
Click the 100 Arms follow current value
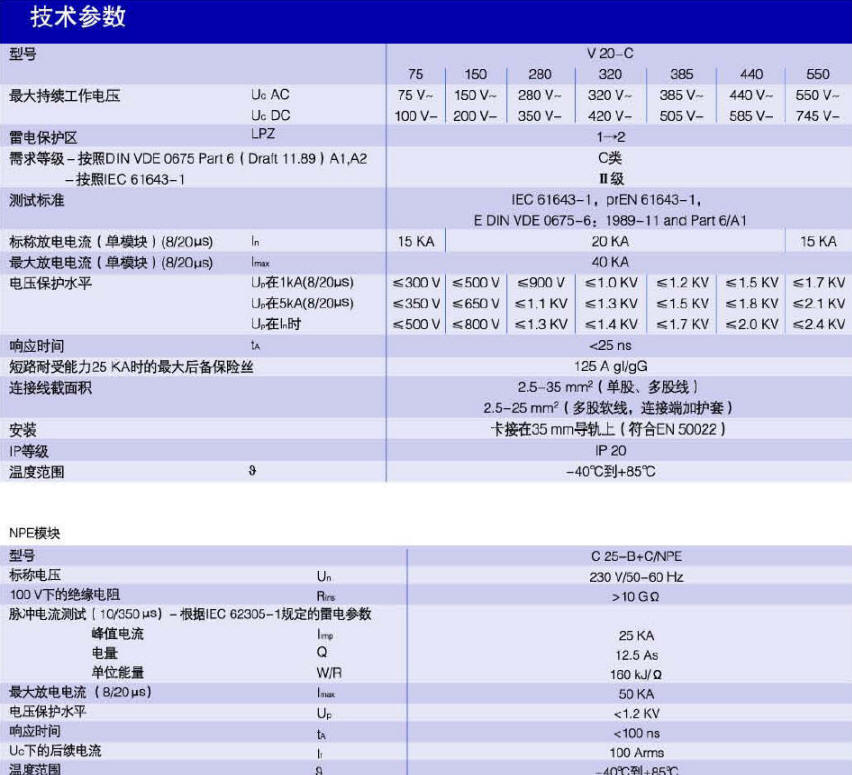click(x=636, y=753)
